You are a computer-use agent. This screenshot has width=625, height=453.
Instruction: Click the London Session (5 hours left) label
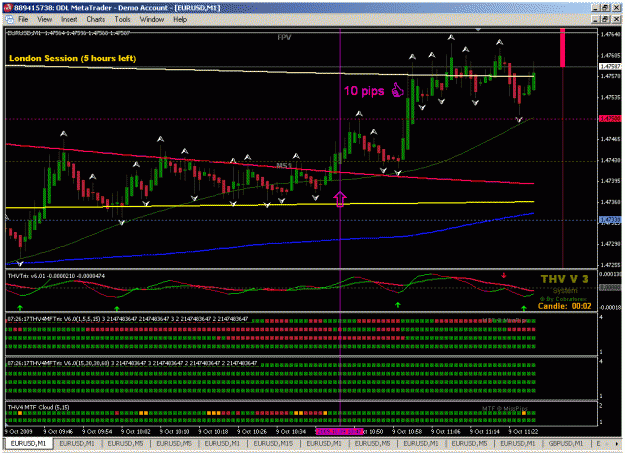[73, 58]
